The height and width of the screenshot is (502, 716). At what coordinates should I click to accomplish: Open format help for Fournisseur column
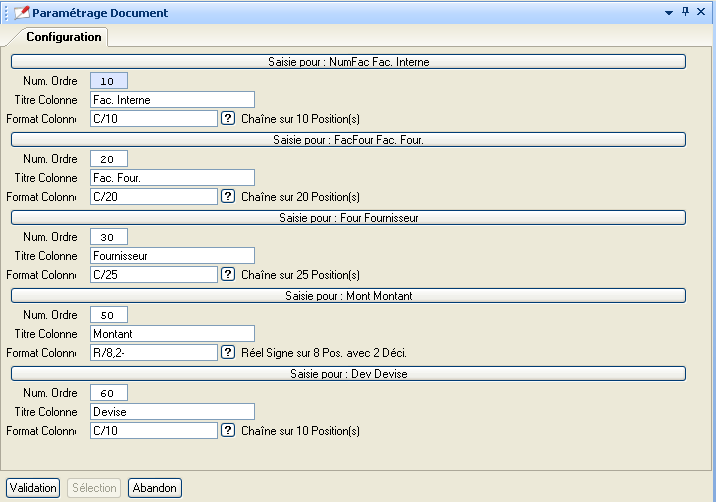[x=228, y=274]
